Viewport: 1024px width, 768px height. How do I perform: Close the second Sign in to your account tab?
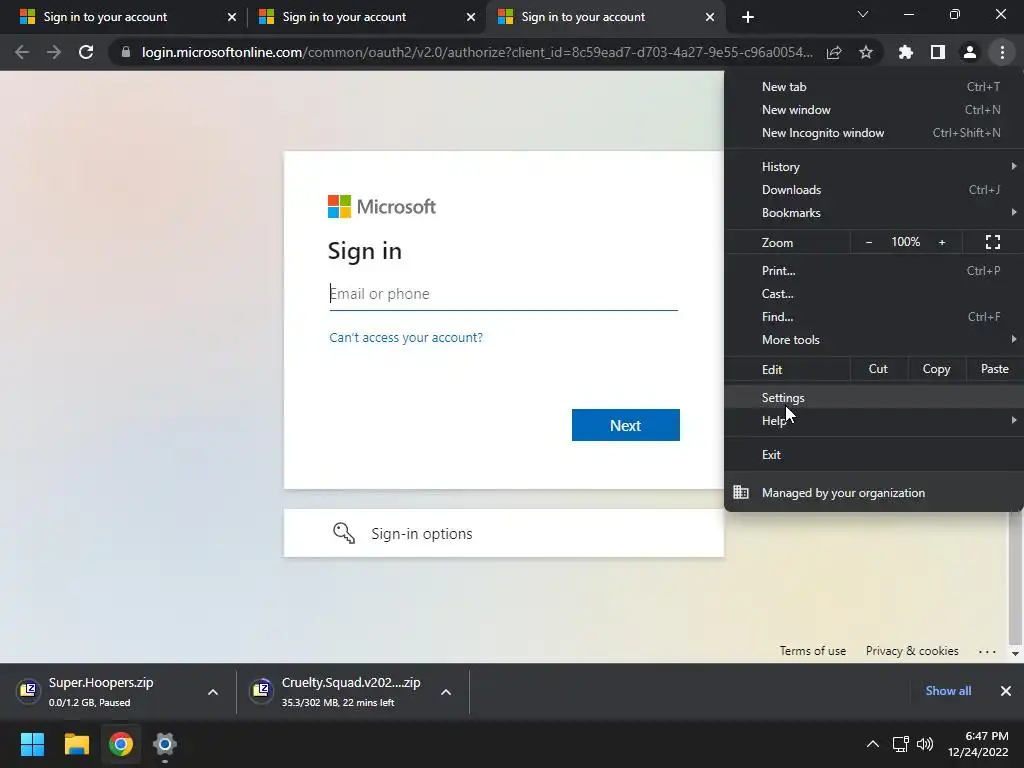(471, 17)
